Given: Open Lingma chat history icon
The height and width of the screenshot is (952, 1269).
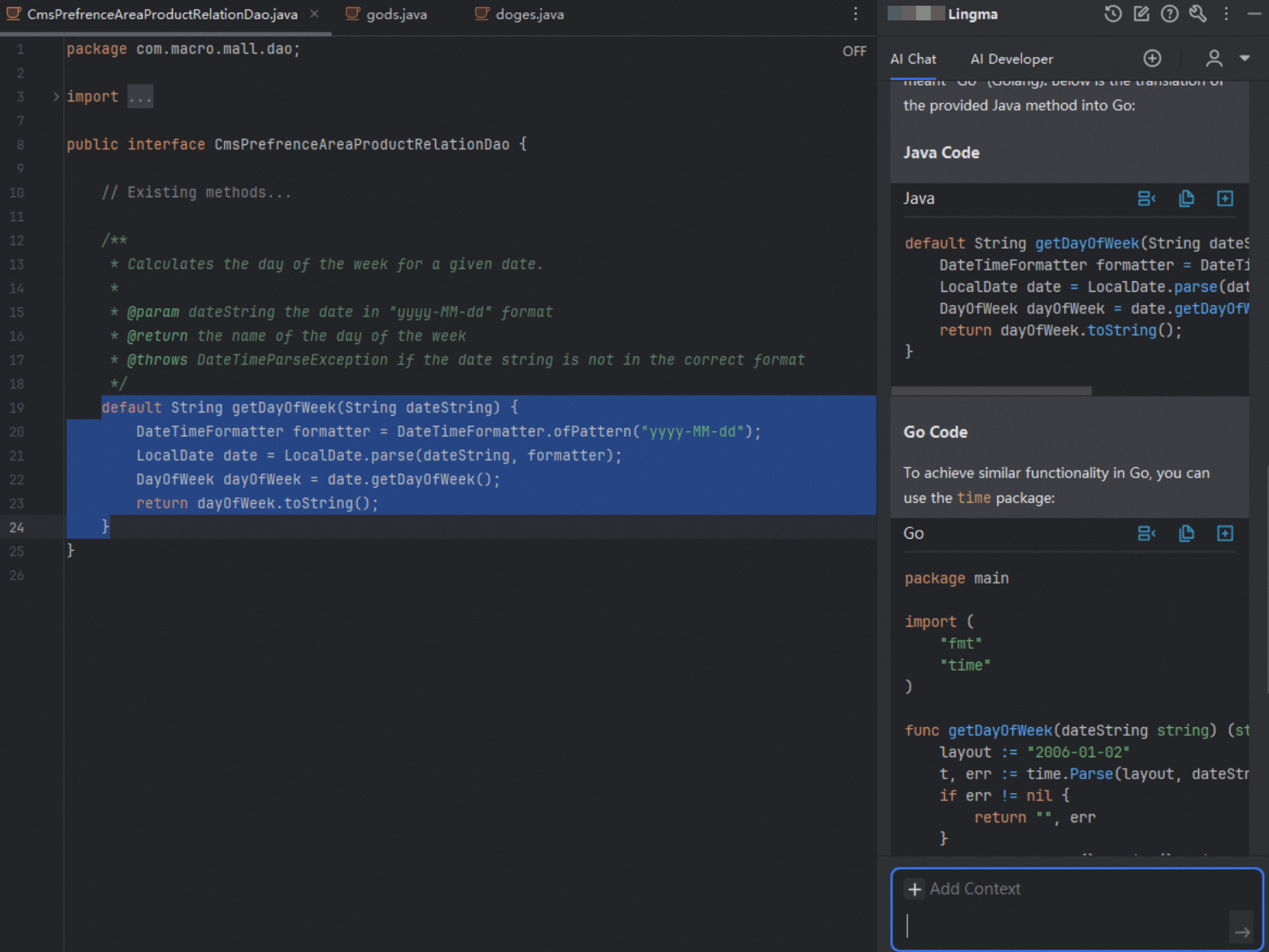Looking at the screenshot, I should 1113,14.
